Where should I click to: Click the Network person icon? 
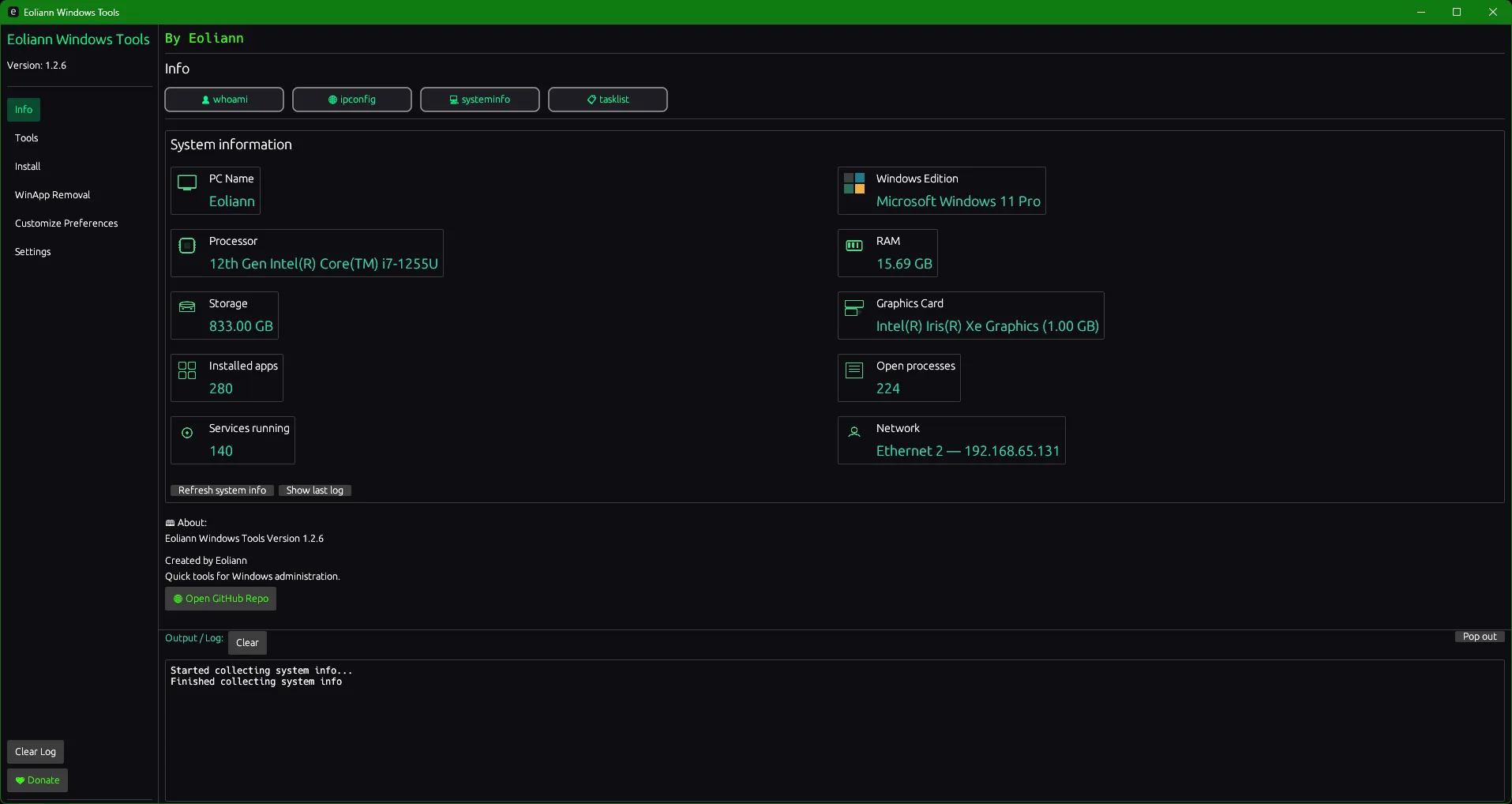[853, 433]
